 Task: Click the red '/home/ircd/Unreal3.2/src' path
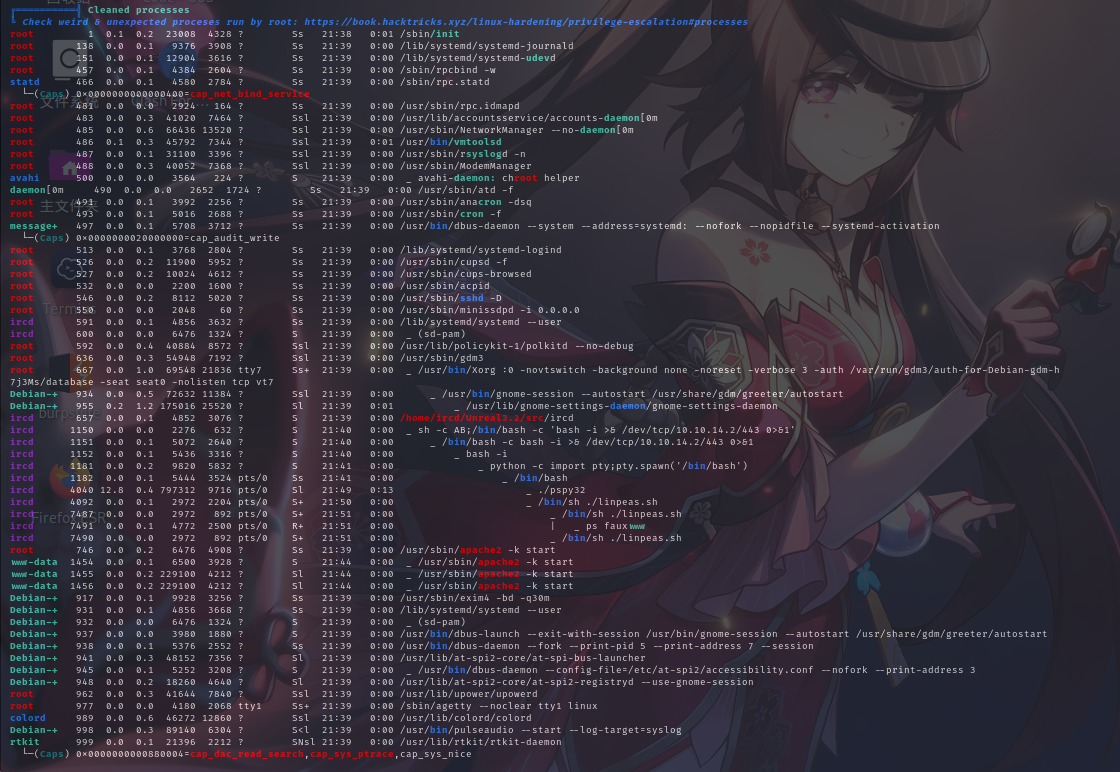point(471,418)
